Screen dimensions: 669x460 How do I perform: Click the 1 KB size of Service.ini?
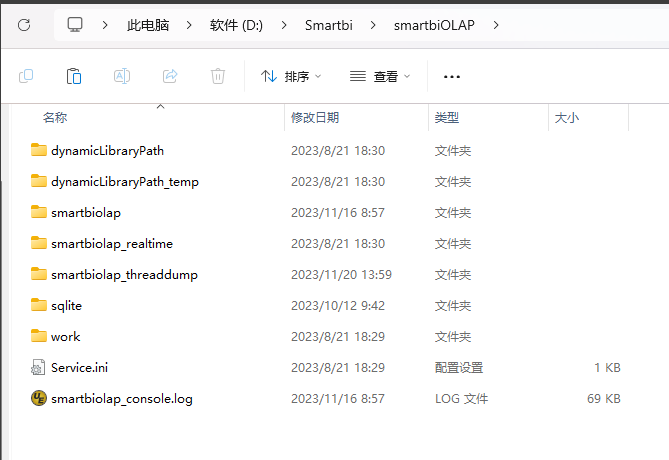pyautogui.click(x=608, y=367)
